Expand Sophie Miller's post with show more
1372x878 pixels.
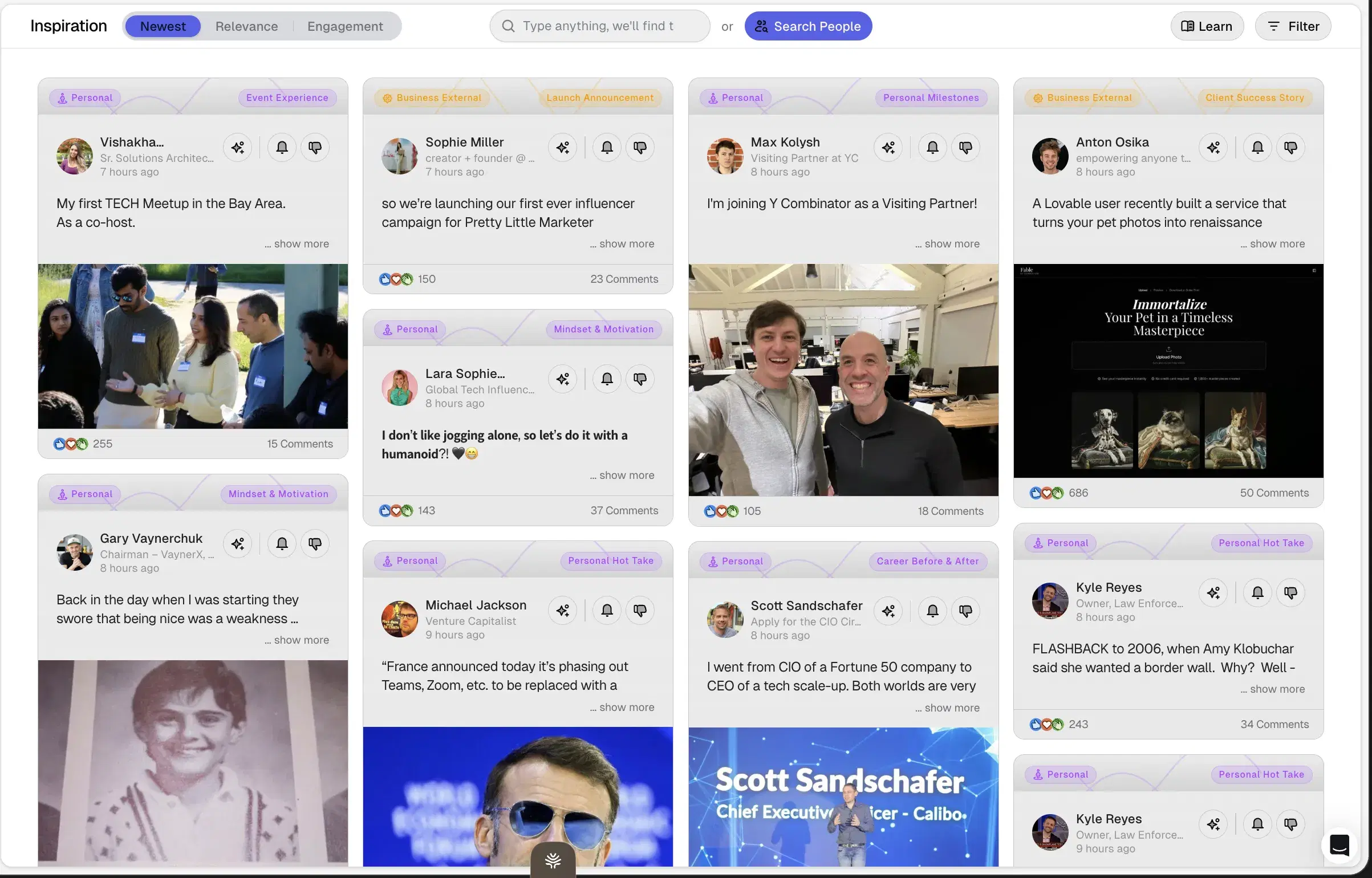tap(622, 244)
